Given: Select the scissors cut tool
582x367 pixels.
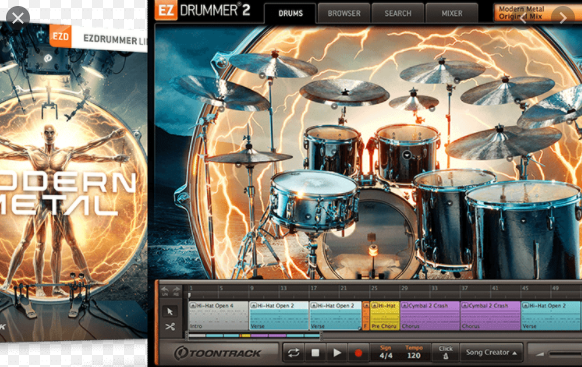Looking at the screenshot, I should [x=170, y=327].
